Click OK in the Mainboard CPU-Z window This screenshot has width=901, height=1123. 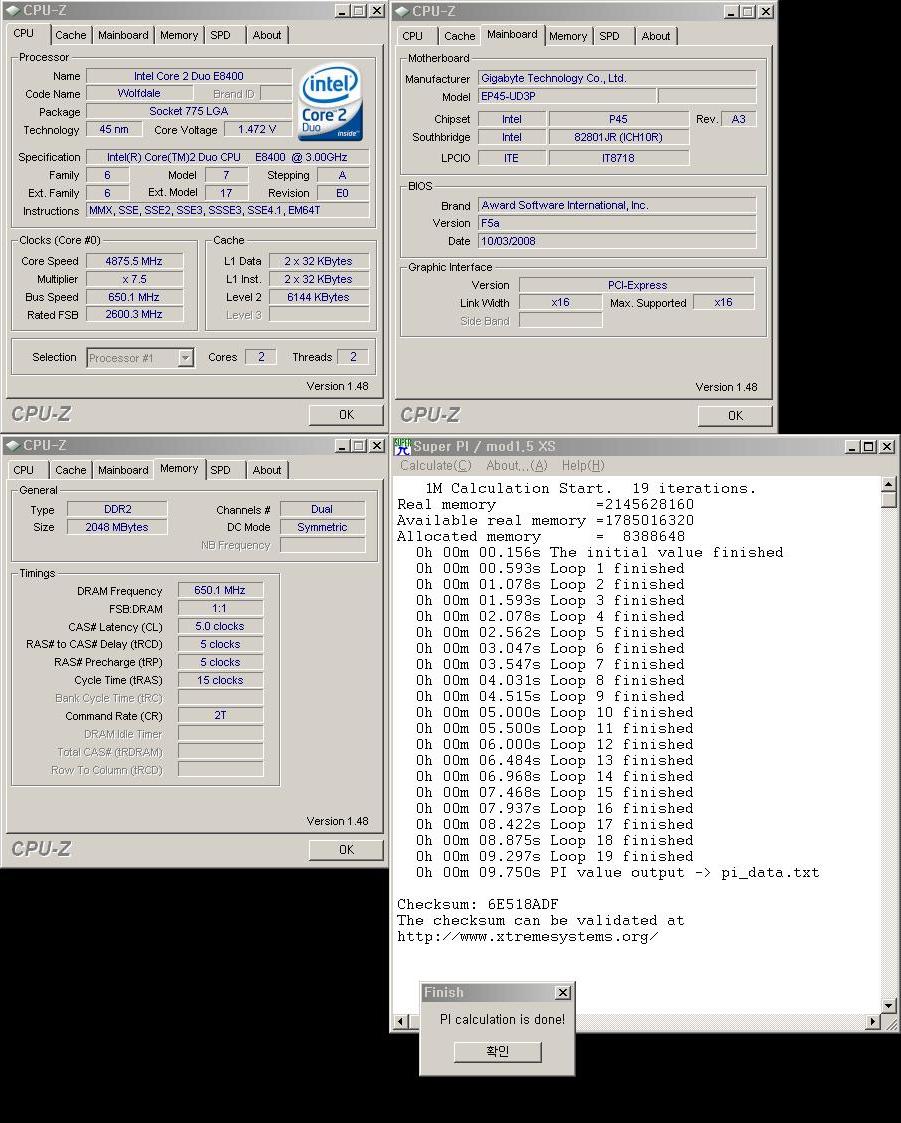pyautogui.click(x=735, y=415)
